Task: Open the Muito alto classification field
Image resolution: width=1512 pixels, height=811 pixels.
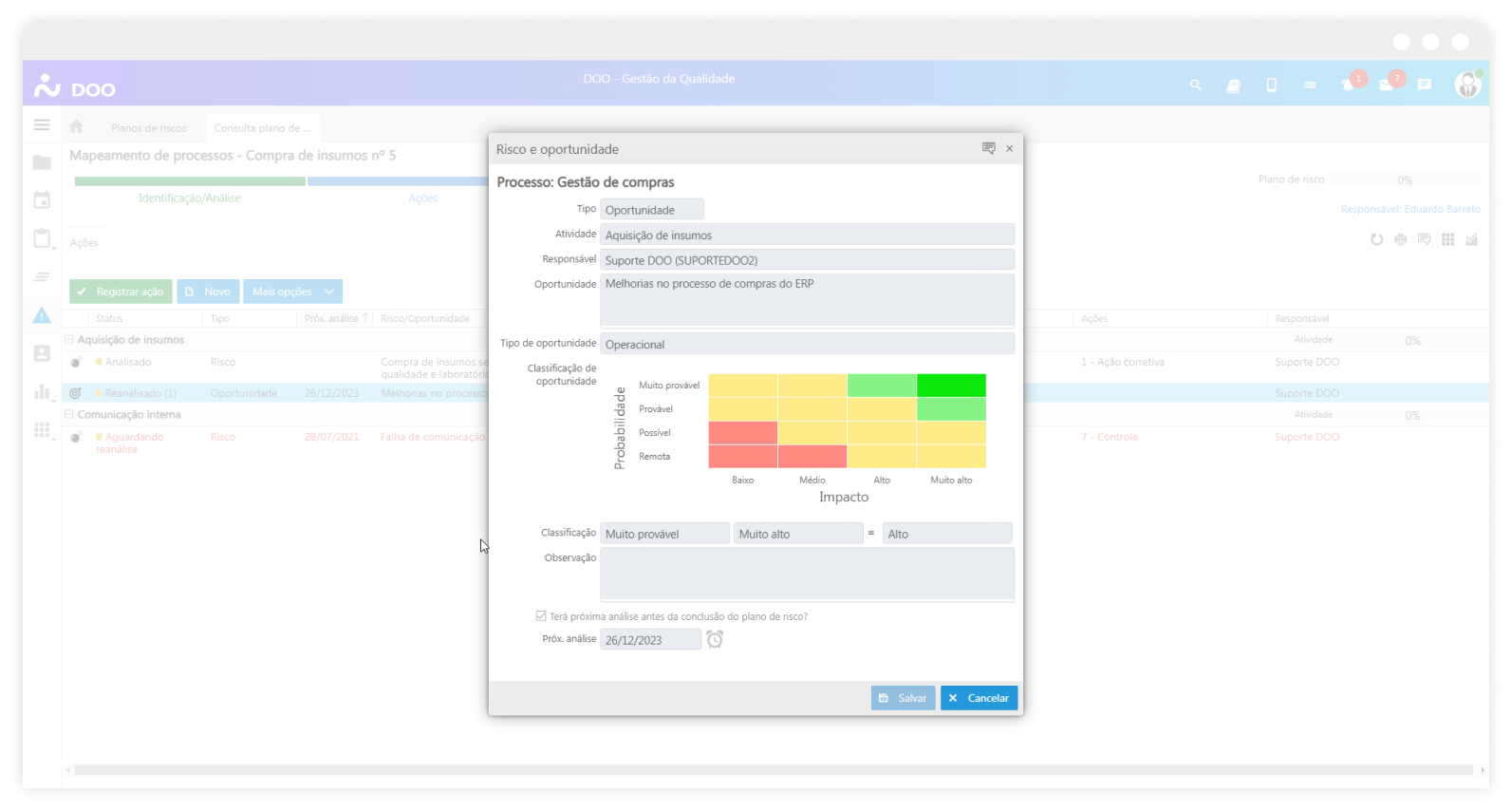Action: point(798,534)
